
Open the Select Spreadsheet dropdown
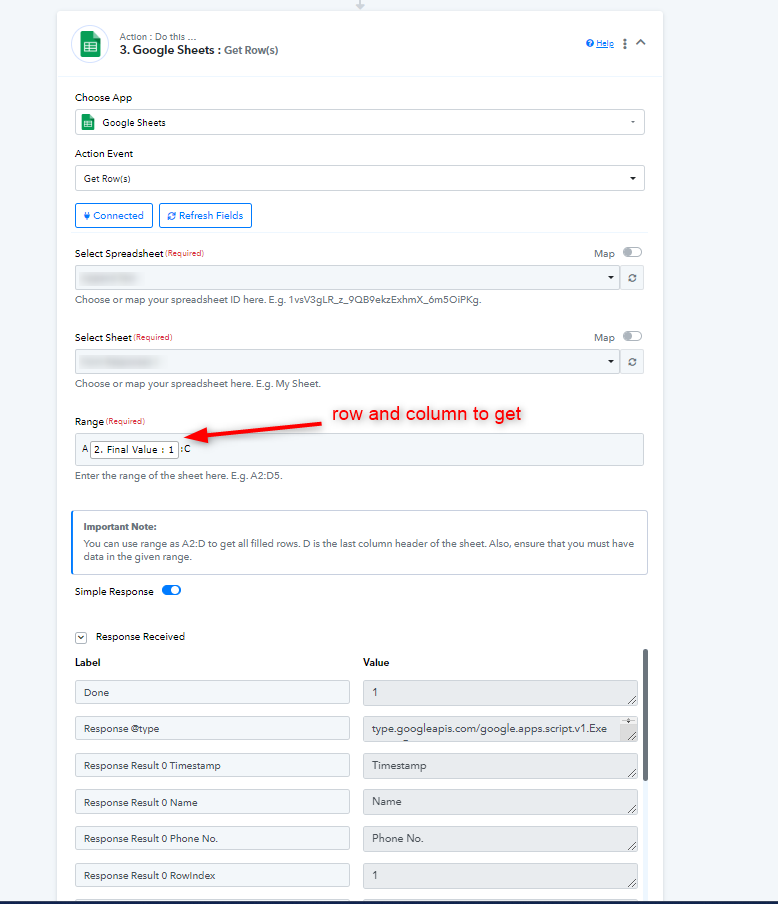point(347,278)
